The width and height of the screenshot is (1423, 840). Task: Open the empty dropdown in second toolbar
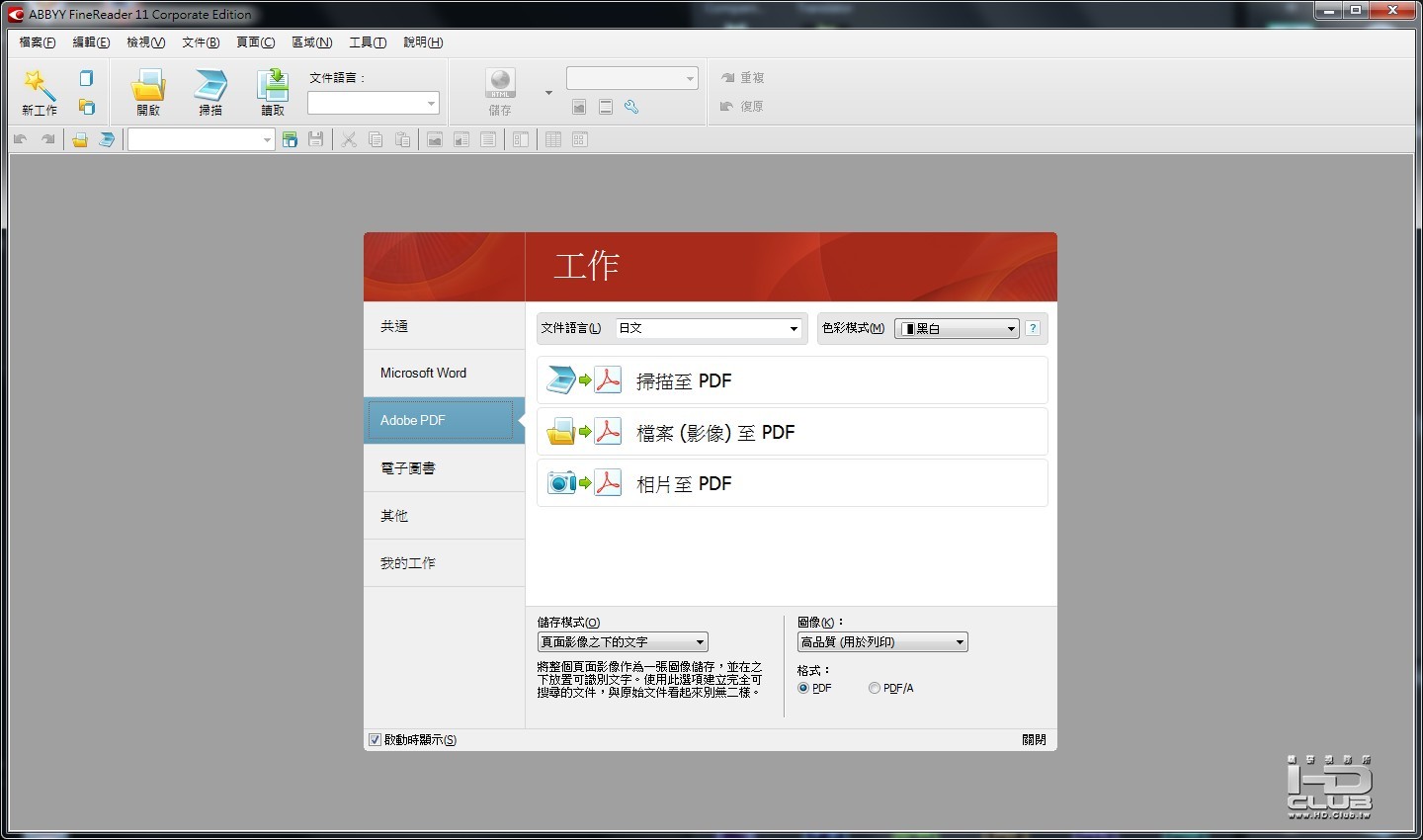201,140
